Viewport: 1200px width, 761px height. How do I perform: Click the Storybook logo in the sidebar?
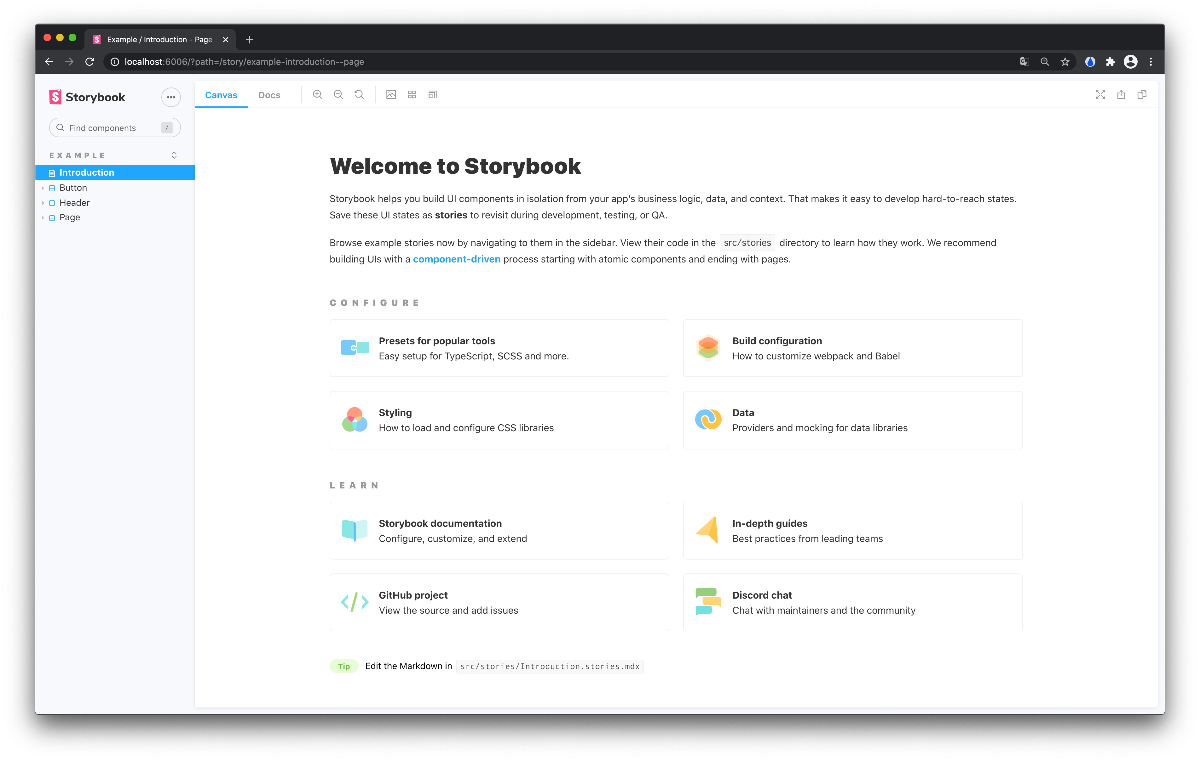[x=87, y=97]
